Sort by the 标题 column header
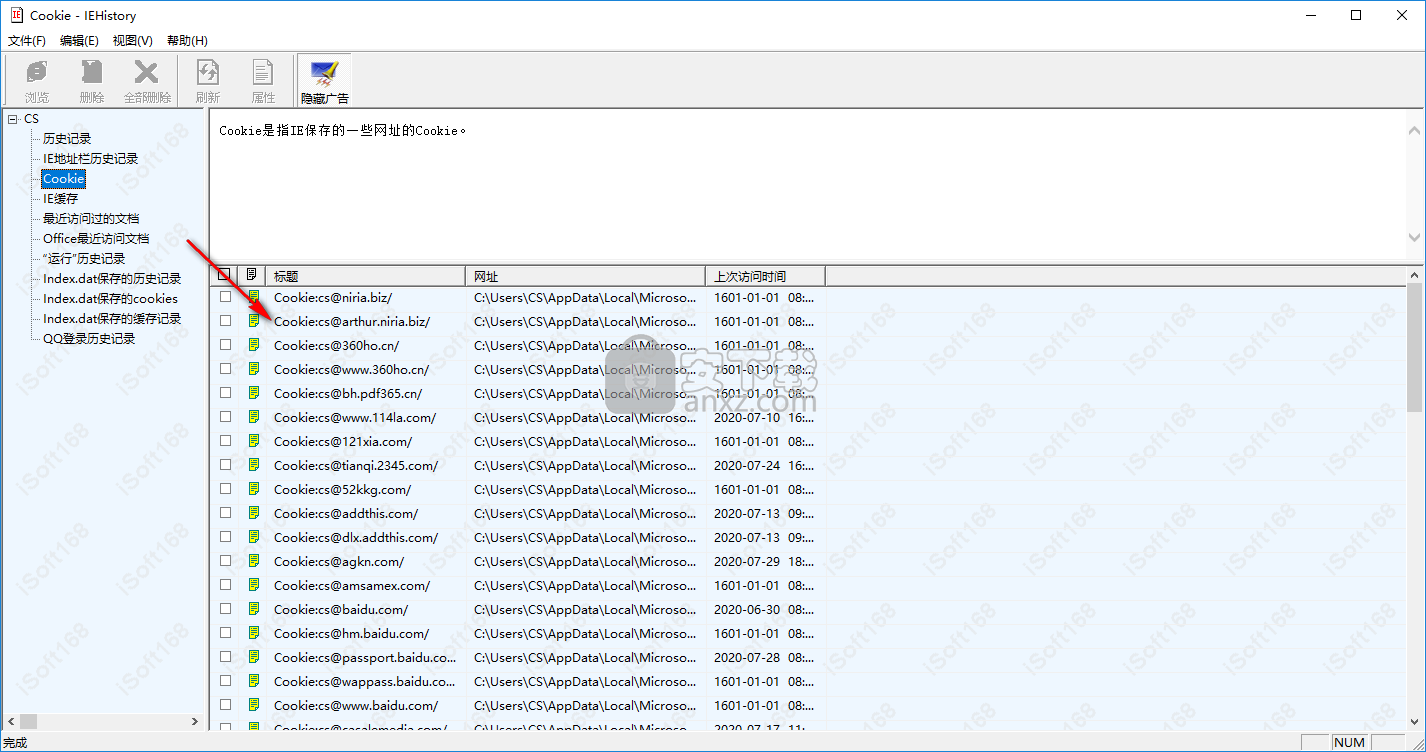The width and height of the screenshot is (1426, 752). (366, 276)
